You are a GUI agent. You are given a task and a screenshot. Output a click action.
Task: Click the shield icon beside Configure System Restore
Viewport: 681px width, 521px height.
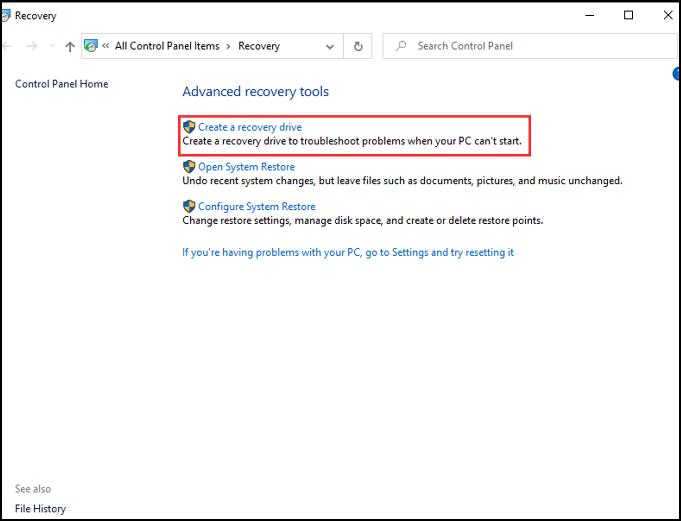(189, 206)
